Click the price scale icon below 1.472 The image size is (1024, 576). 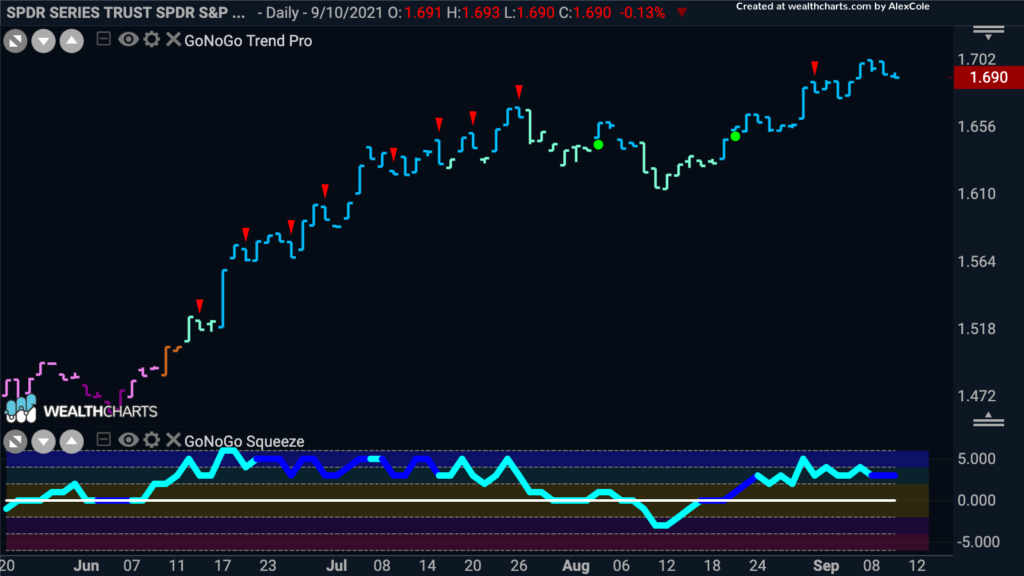[989, 420]
